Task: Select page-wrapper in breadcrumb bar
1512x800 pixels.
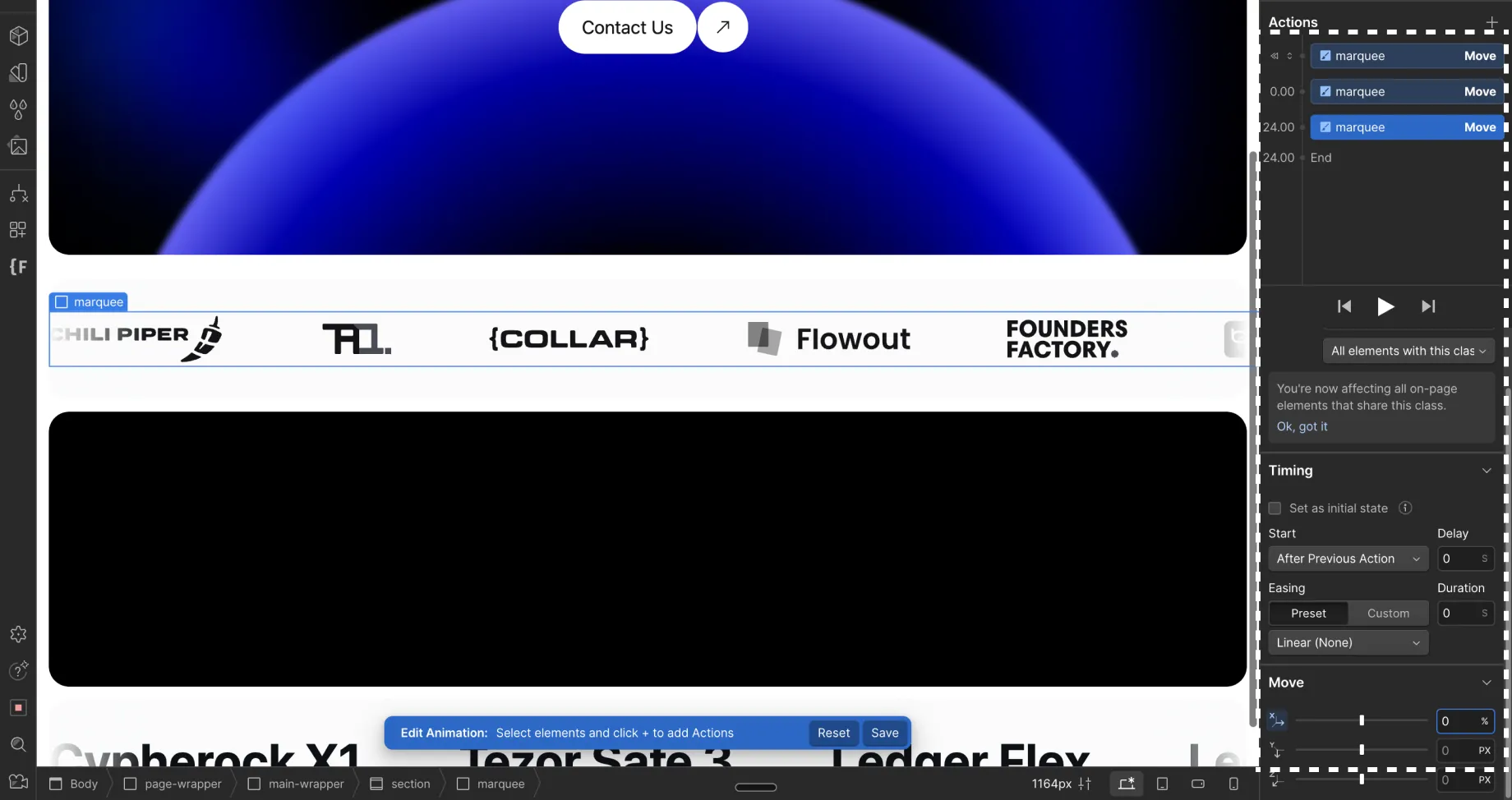Action: pyautogui.click(x=173, y=784)
